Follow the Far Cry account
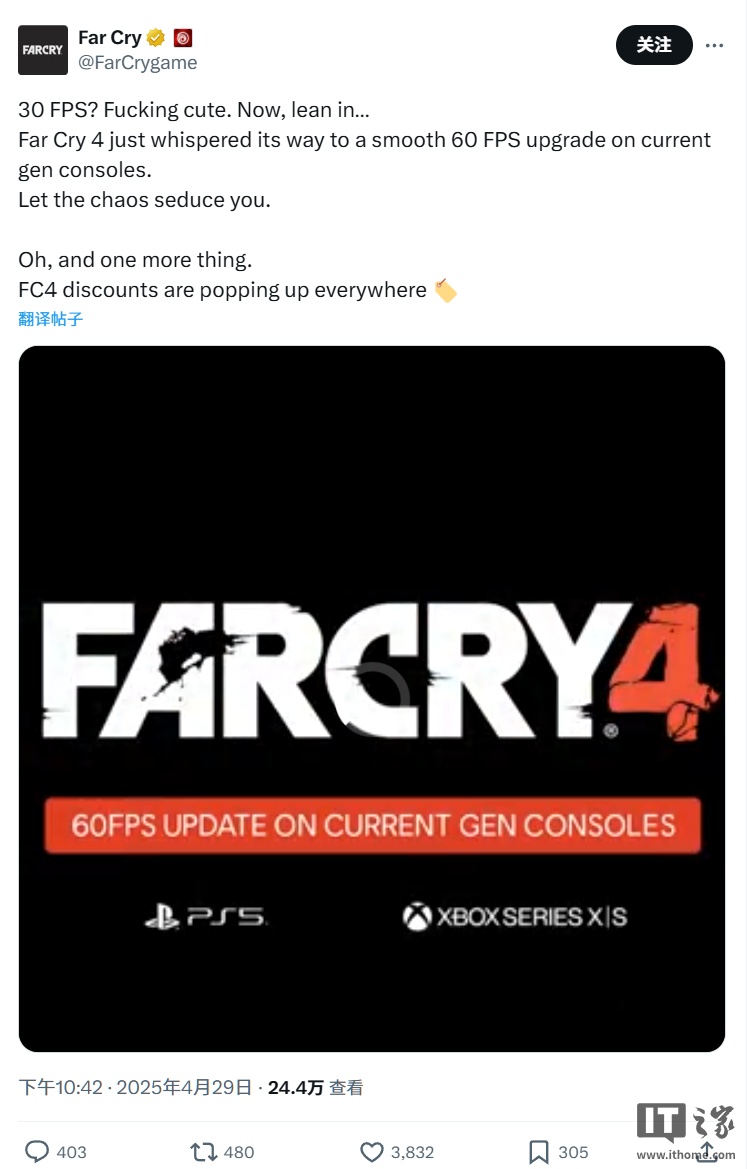Image resolution: width=747 pixels, height=1169 pixels. (654, 45)
